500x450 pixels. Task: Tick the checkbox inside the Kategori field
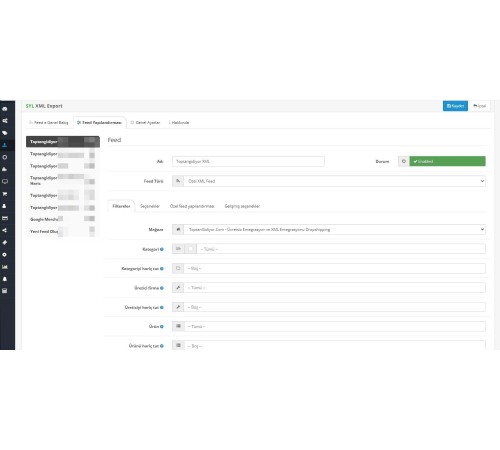(190, 249)
